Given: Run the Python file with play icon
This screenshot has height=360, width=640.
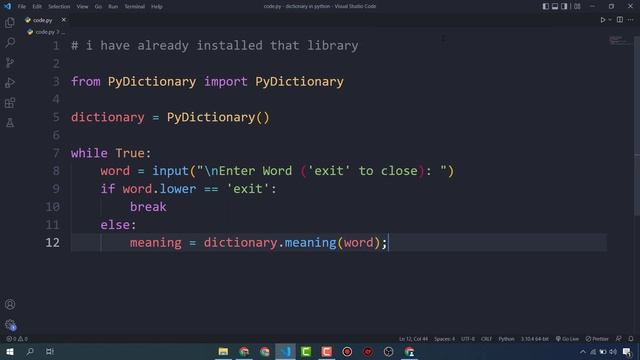Looking at the screenshot, I should point(602,20).
